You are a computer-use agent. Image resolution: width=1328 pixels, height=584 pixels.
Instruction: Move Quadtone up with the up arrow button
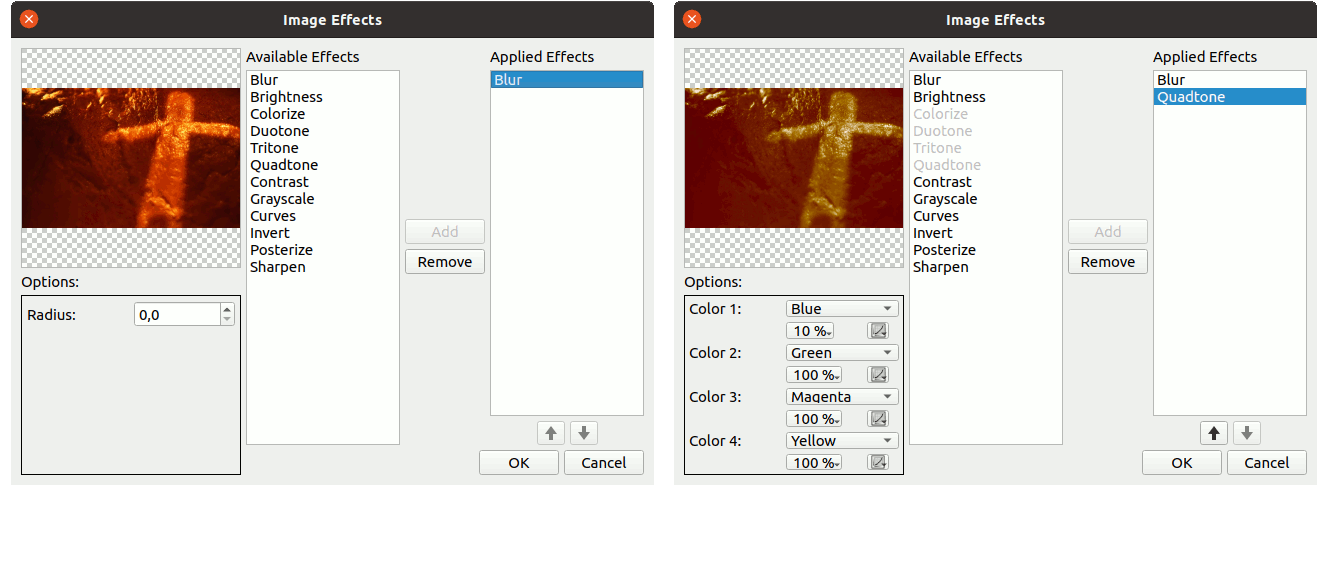(x=1214, y=433)
